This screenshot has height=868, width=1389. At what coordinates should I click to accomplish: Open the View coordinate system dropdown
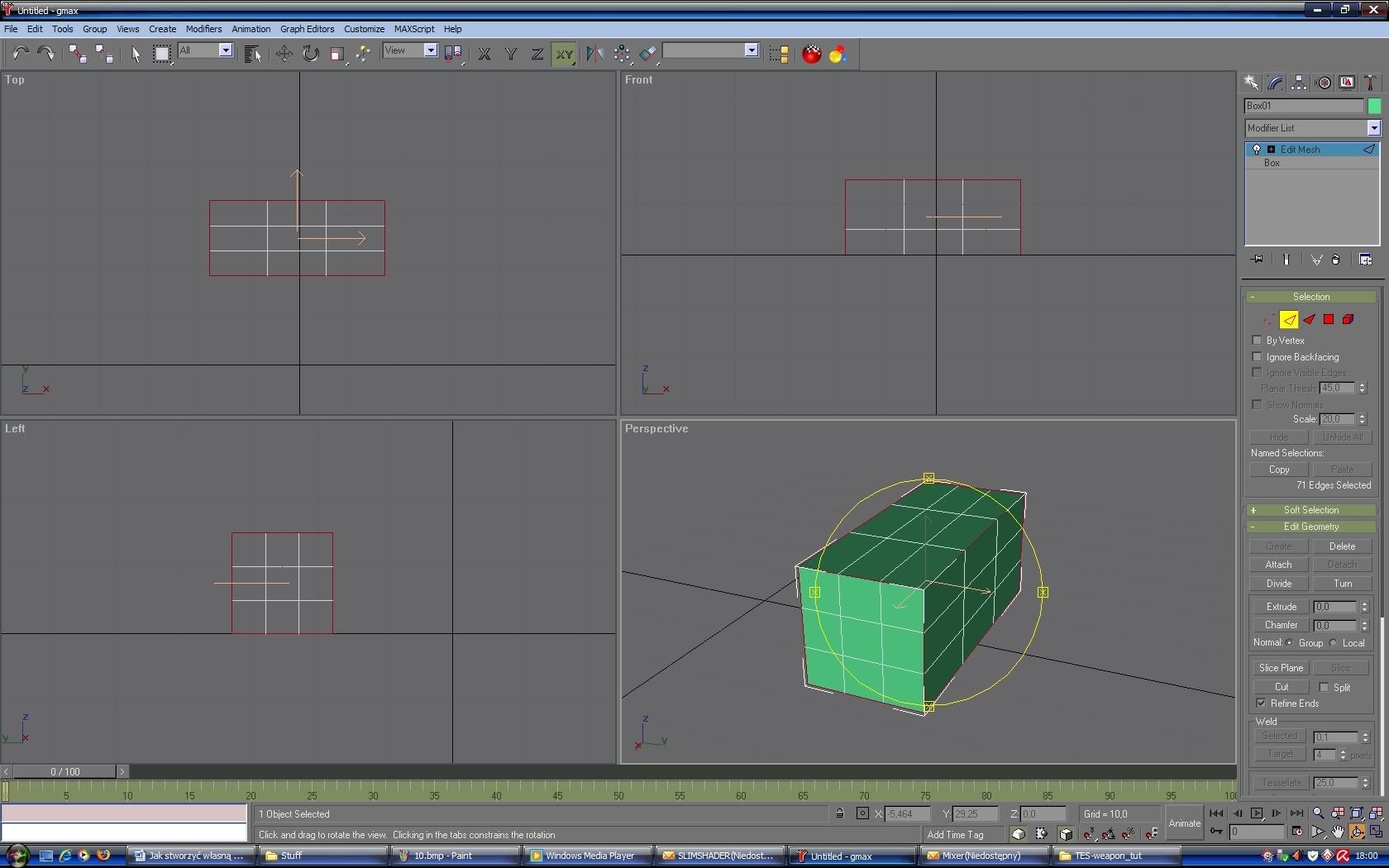tap(431, 50)
